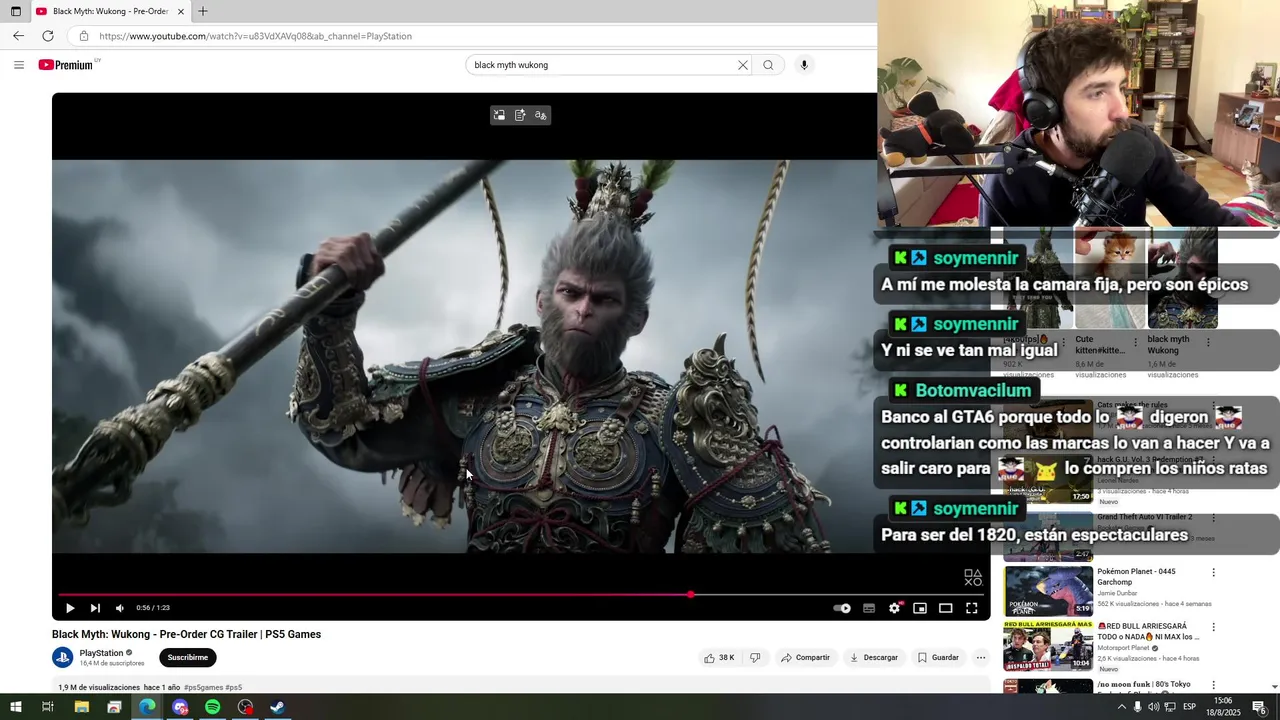Open the PlayStation channel avatar

[62, 657]
